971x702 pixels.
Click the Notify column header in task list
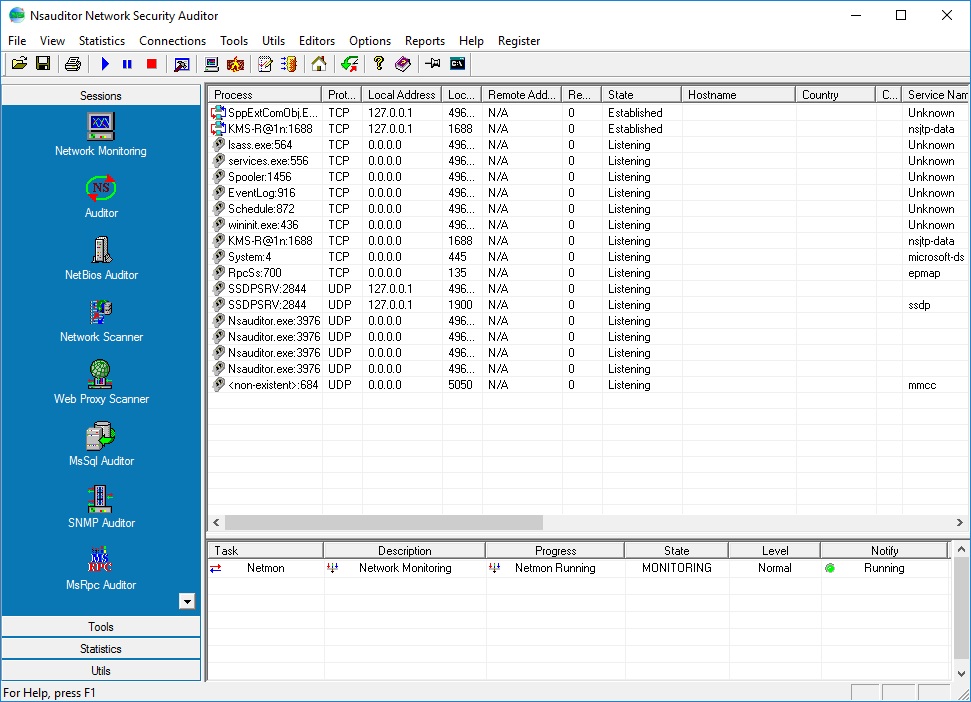pos(884,550)
